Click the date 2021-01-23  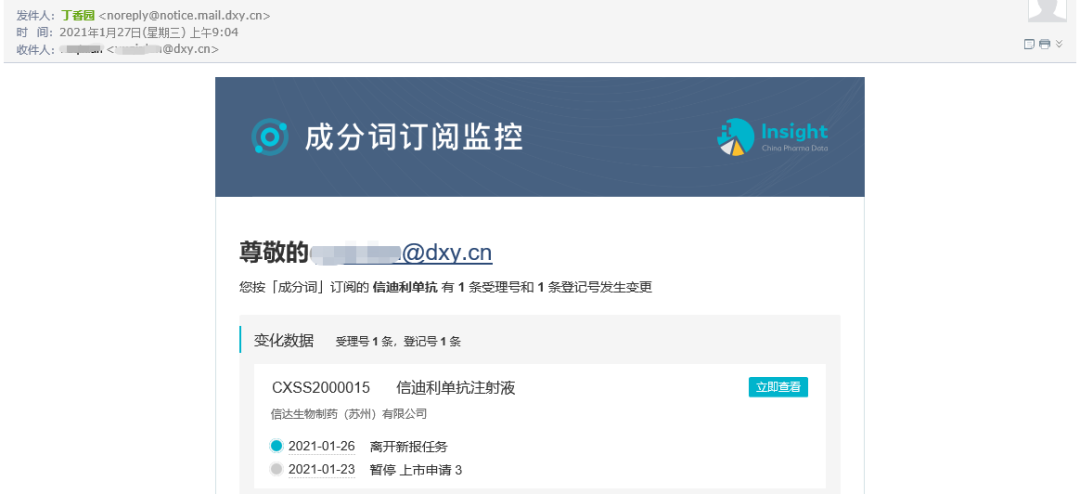[x=322, y=470]
